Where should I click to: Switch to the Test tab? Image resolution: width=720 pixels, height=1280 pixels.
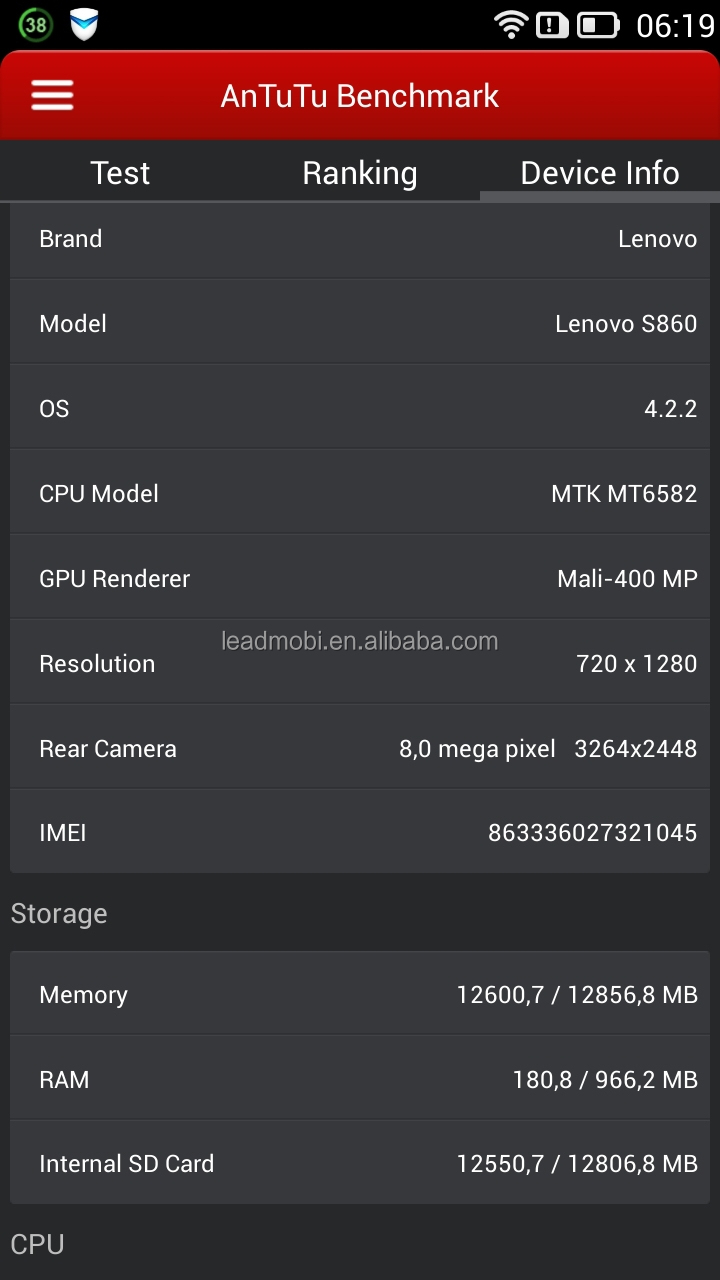(120, 172)
